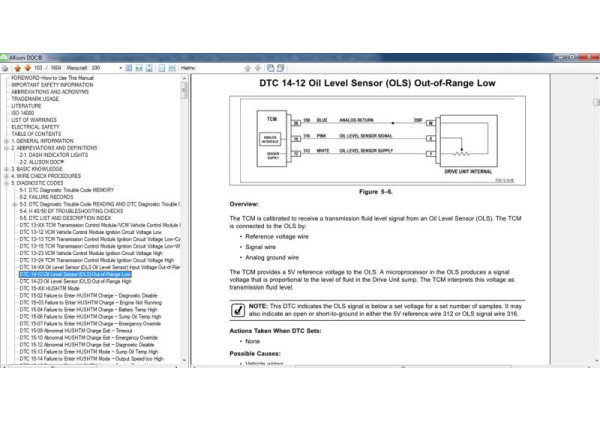Collapse the 2. ABBREVIATIONS AND DEFINITIONS node
600x421 pixels.
pyautogui.click(x=6, y=148)
